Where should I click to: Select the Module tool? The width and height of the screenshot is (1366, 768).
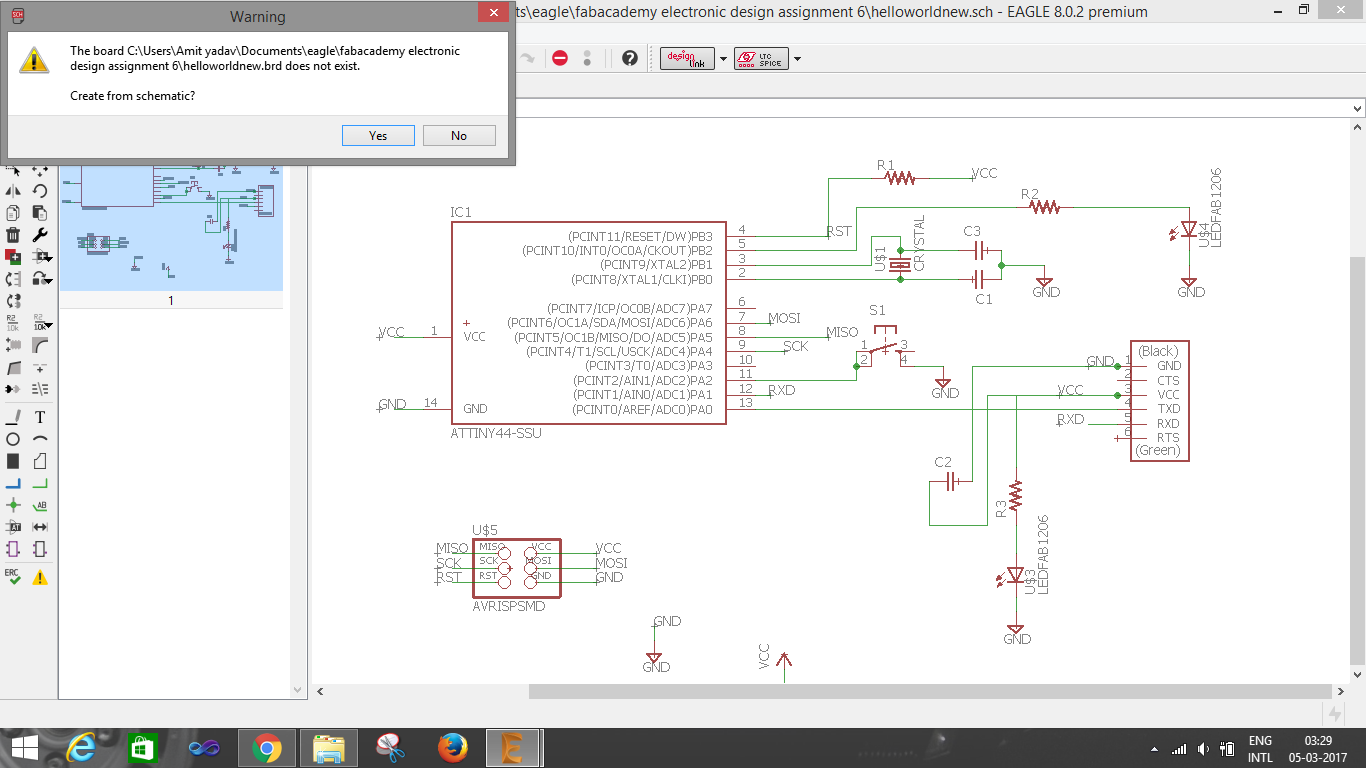click(x=13, y=549)
